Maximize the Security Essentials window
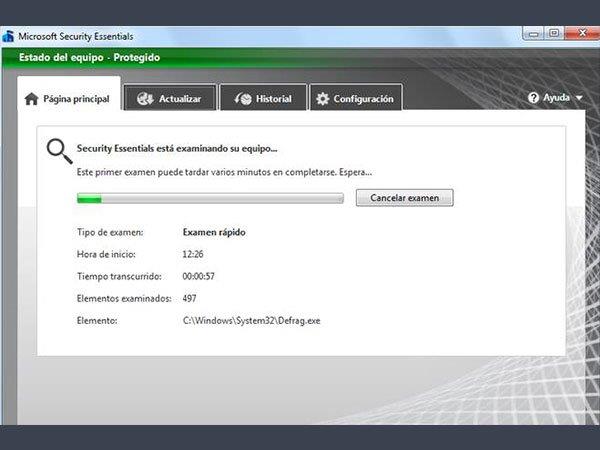600x450 pixels. [x=554, y=33]
